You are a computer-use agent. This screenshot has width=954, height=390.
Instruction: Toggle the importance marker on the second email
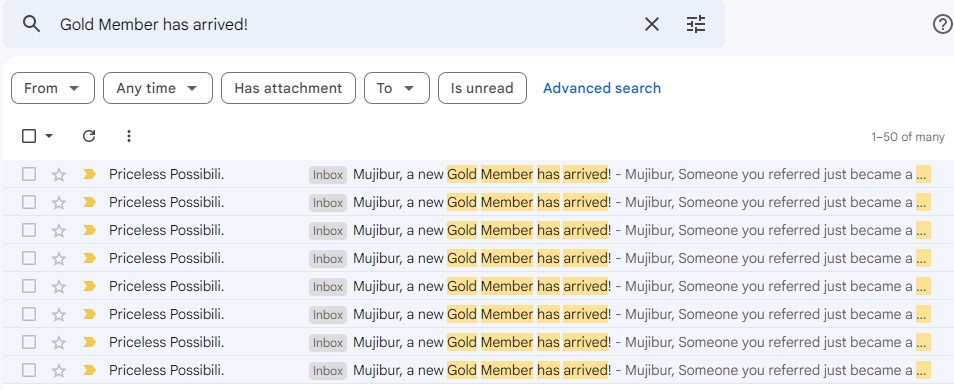(89, 202)
